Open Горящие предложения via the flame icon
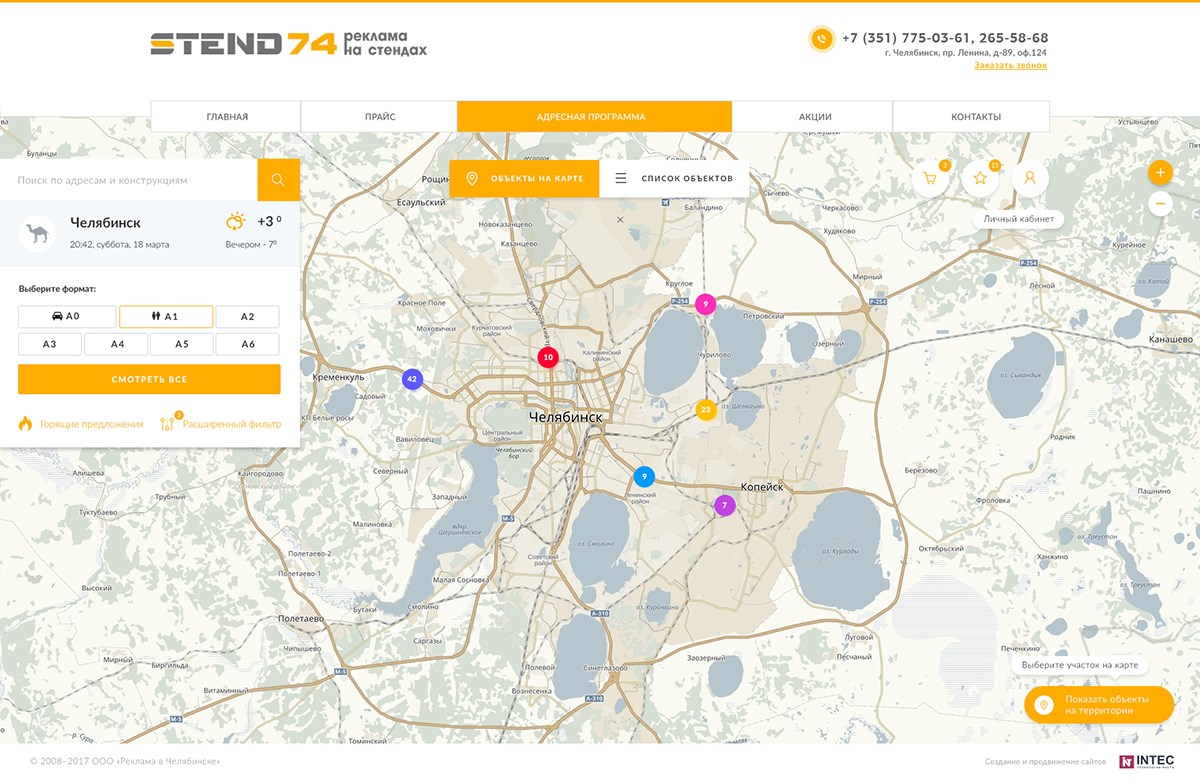This screenshot has height=781, width=1200. [x=23, y=423]
